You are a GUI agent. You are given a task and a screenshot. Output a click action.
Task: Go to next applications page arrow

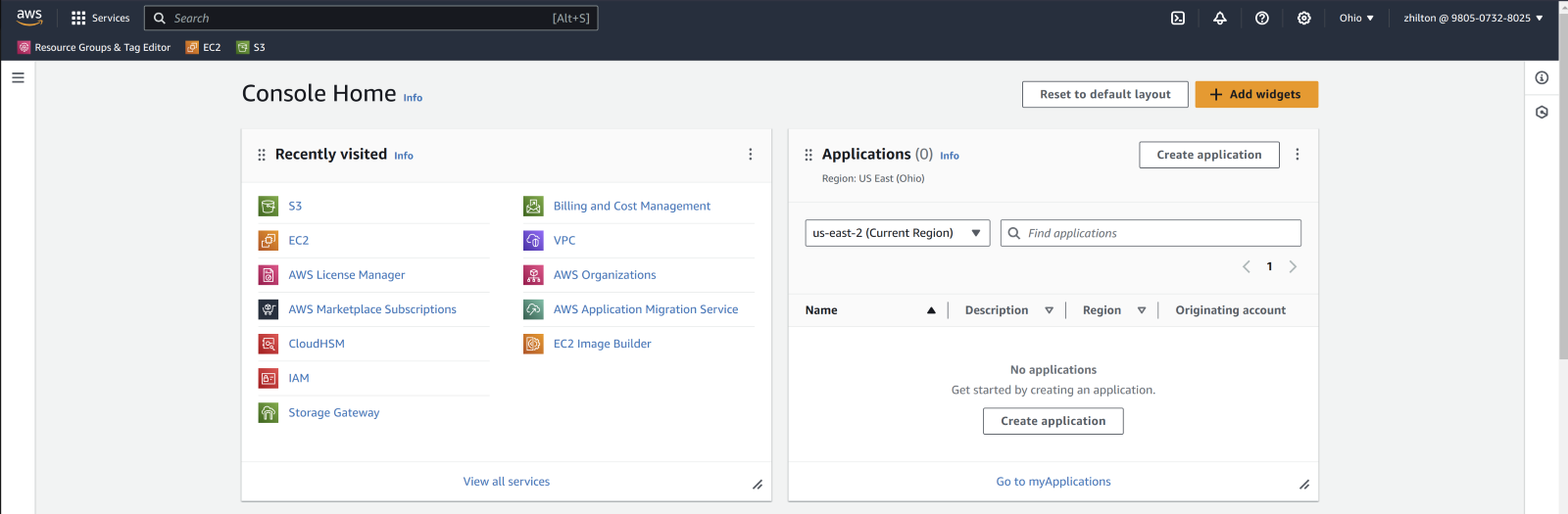coord(1293,266)
